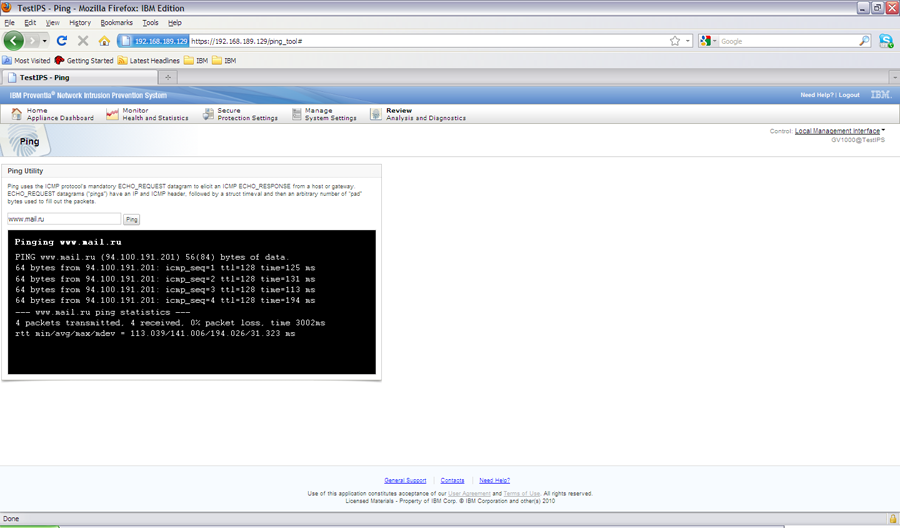Go back with the green back arrow
The height and width of the screenshot is (528, 900).
(14, 41)
